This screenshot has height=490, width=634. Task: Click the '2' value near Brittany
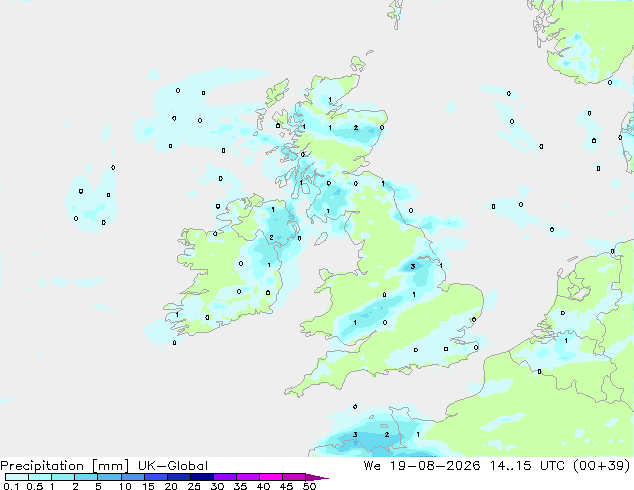[x=387, y=435]
